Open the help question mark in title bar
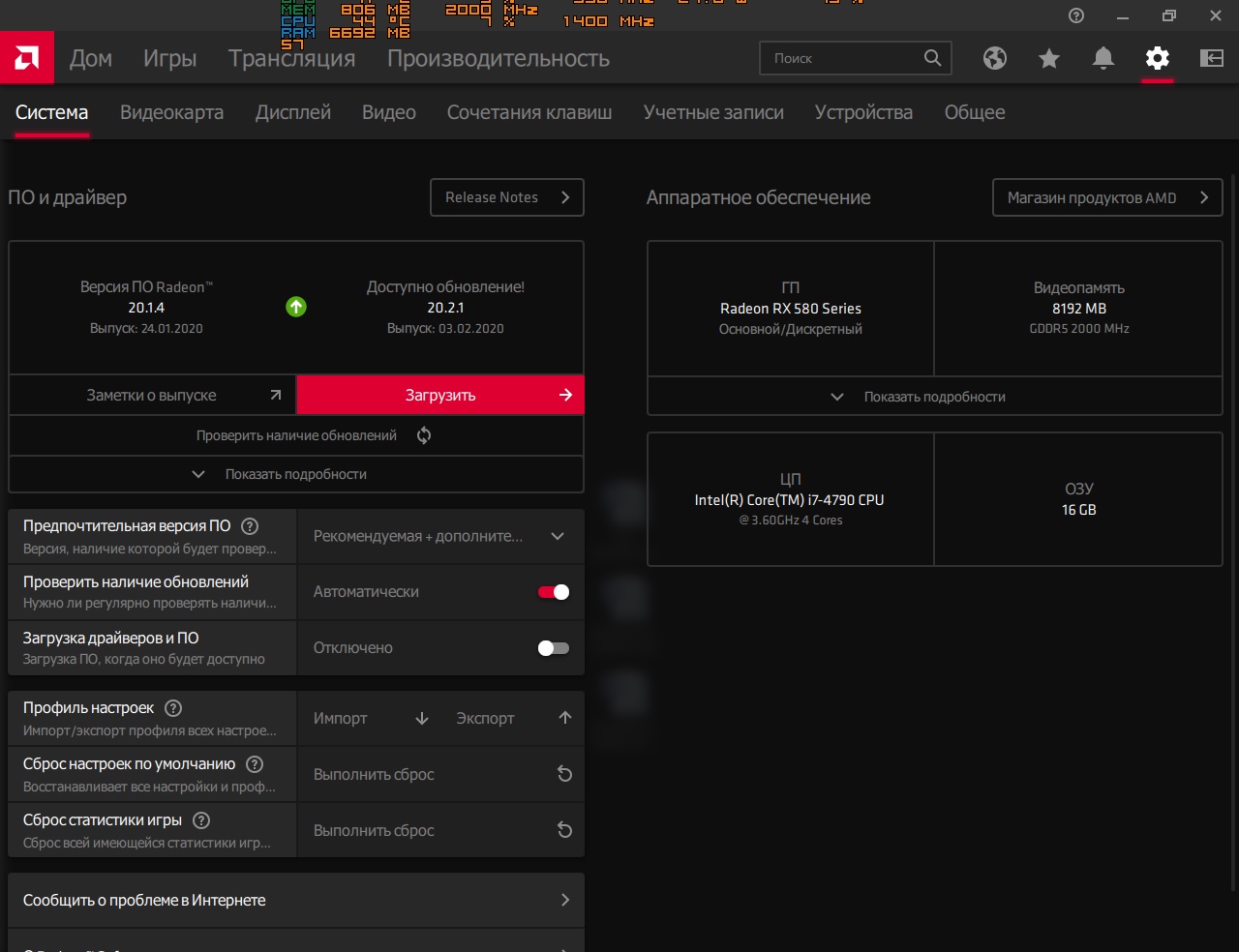 click(x=1076, y=15)
